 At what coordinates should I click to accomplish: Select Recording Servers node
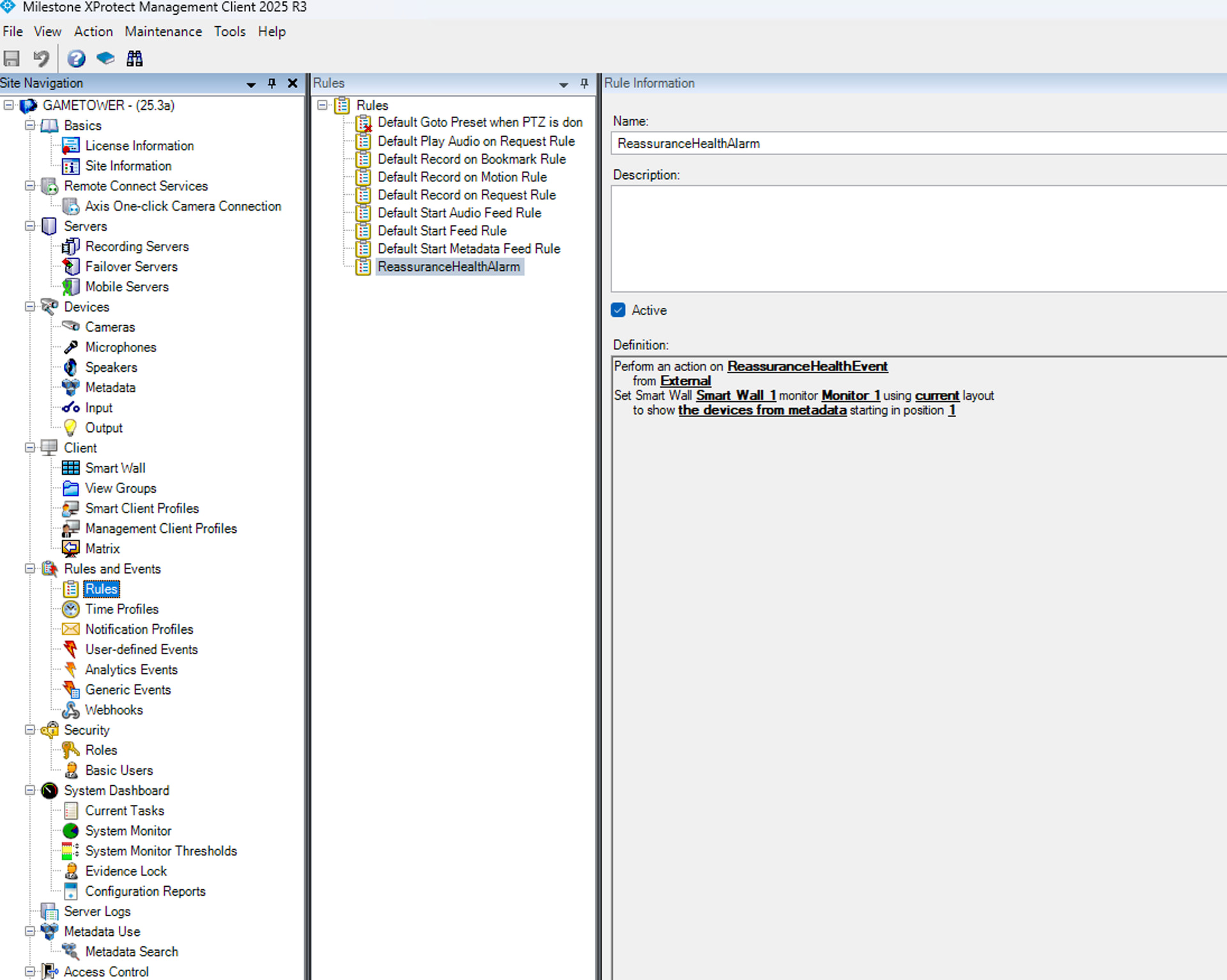(137, 246)
